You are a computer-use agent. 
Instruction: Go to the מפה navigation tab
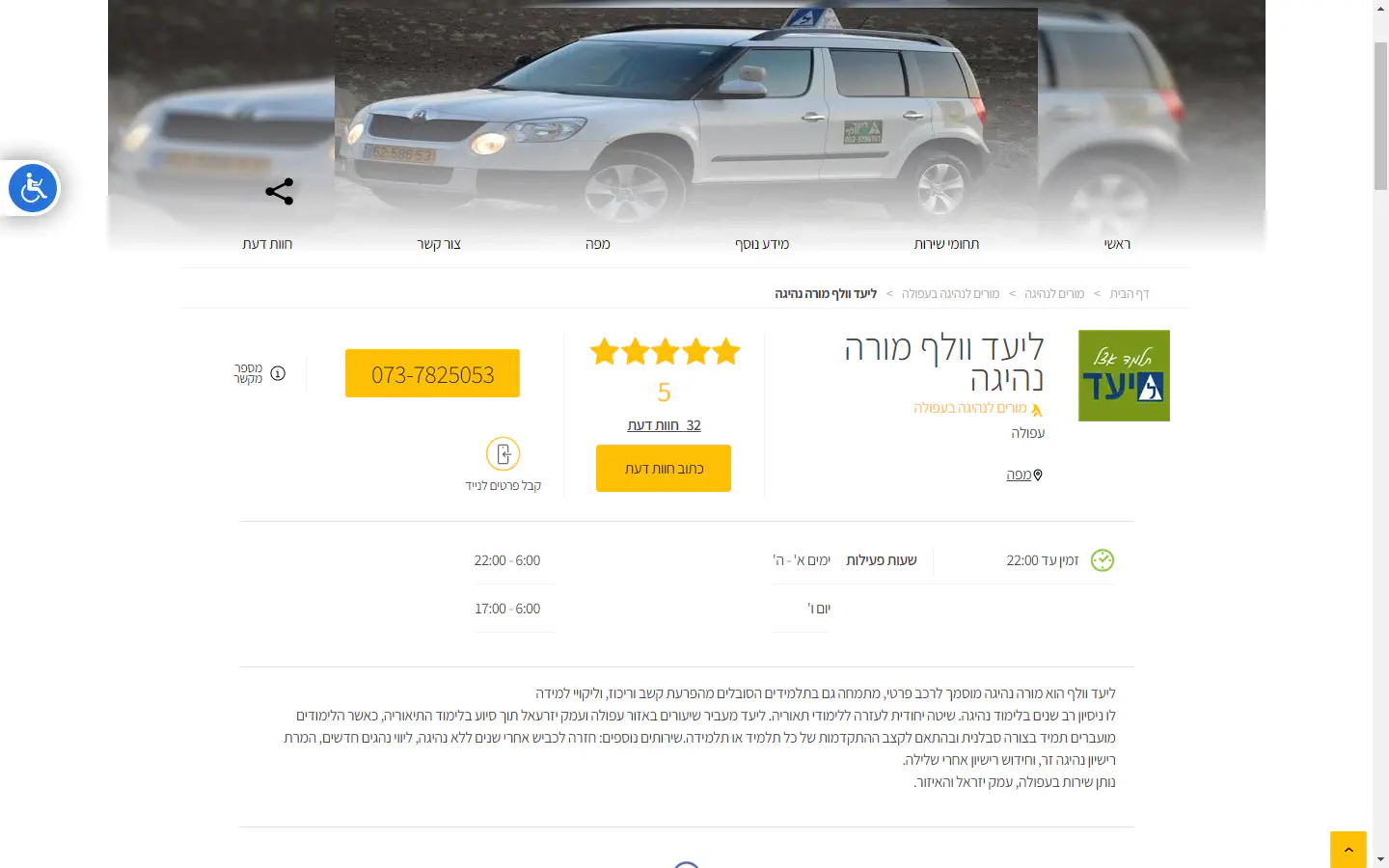tap(598, 244)
